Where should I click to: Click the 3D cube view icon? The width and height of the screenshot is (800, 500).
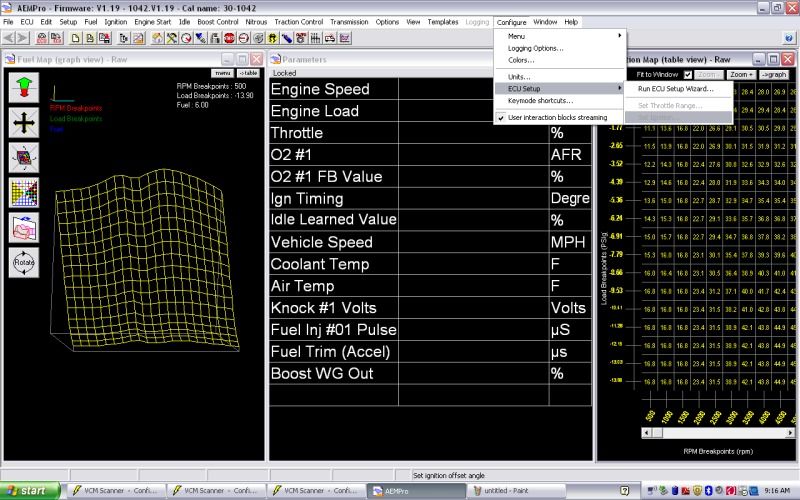[x=24, y=157]
